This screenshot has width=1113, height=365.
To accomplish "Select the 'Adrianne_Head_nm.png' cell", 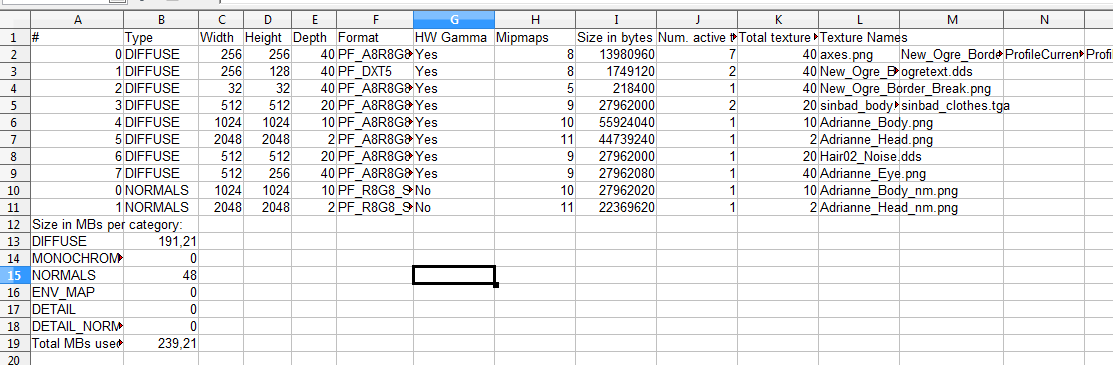I will coord(859,207).
